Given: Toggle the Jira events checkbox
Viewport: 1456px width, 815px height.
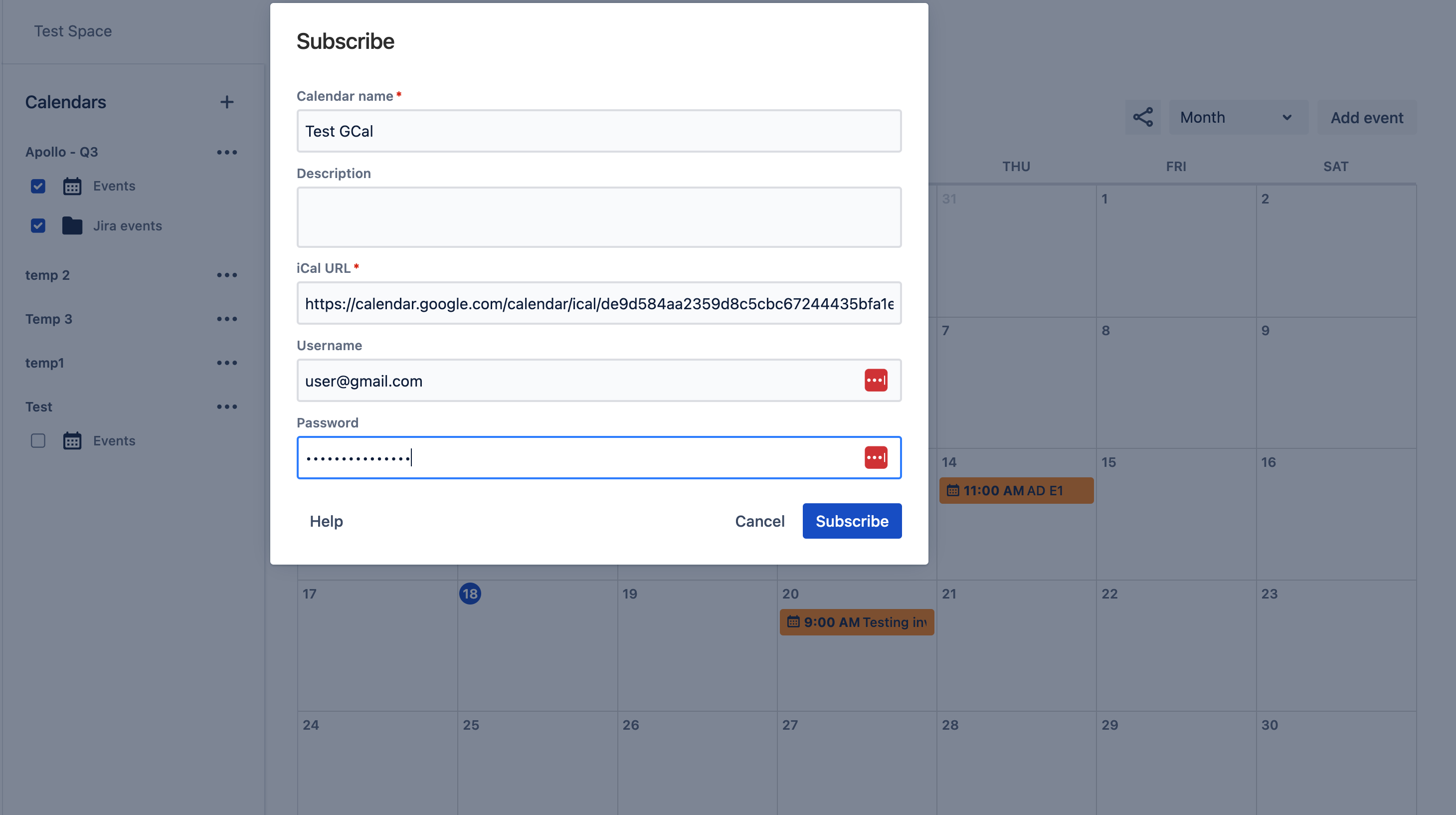Looking at the screenshot, I should (x=38, y=225).
